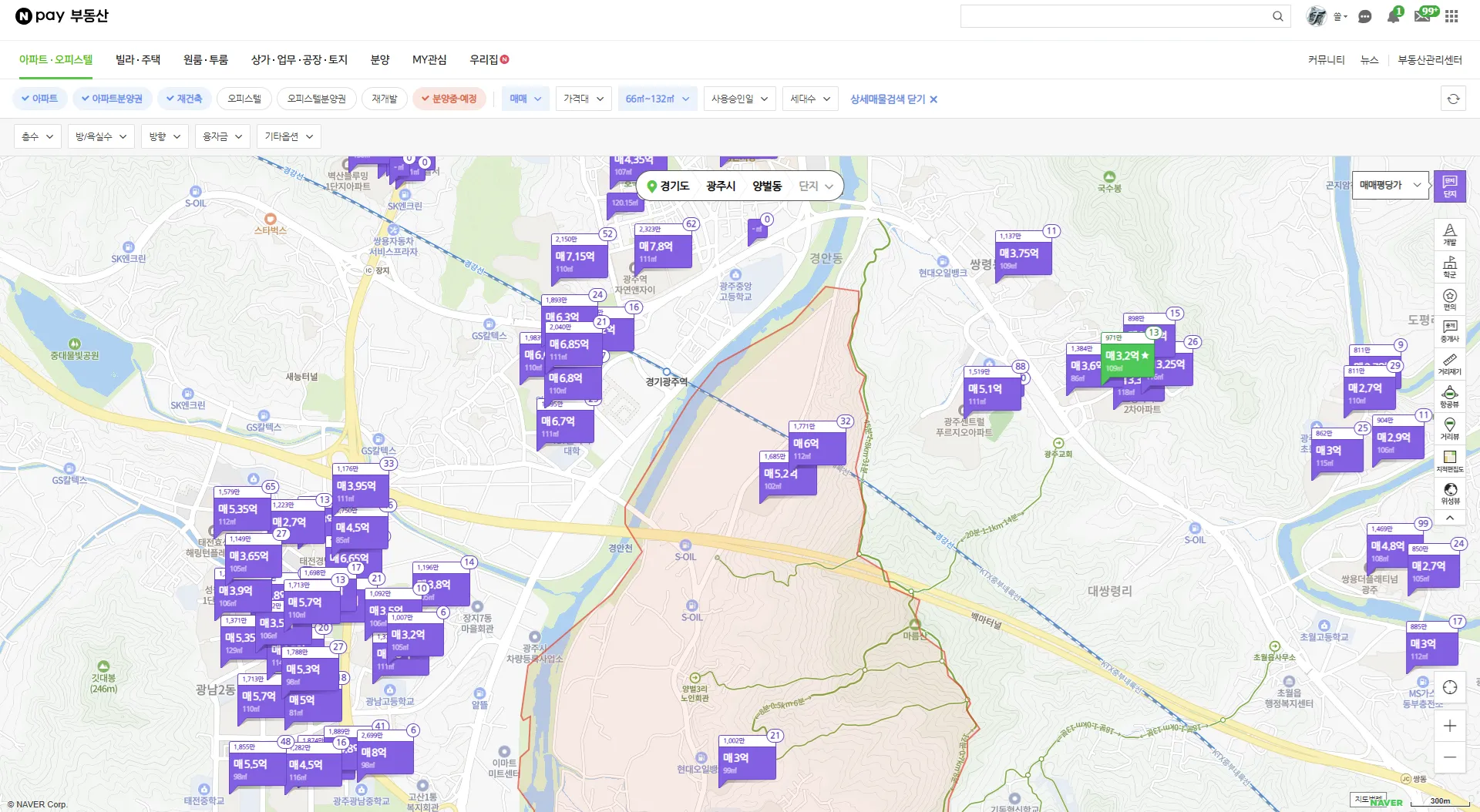Click the filter reset refresh icon

tap(1453, 99)
